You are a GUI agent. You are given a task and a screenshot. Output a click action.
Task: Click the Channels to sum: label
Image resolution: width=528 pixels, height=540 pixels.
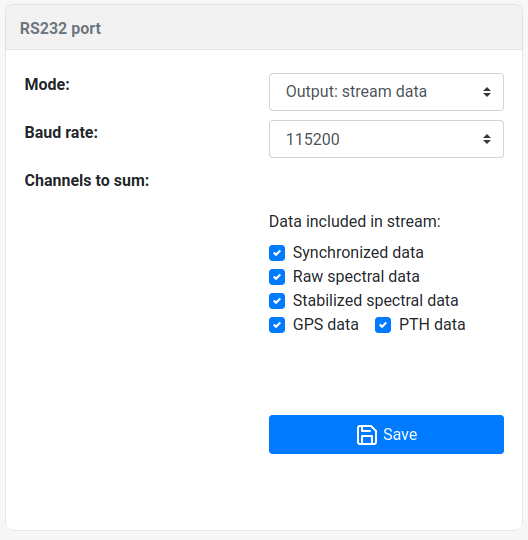point(87,180)
